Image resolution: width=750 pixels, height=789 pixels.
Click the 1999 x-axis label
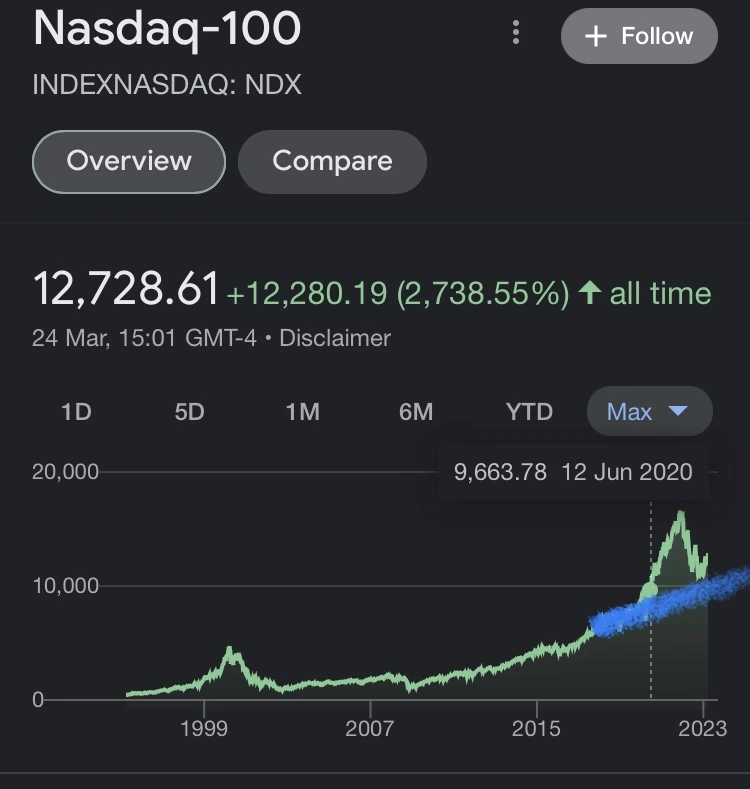click(204, 728)
